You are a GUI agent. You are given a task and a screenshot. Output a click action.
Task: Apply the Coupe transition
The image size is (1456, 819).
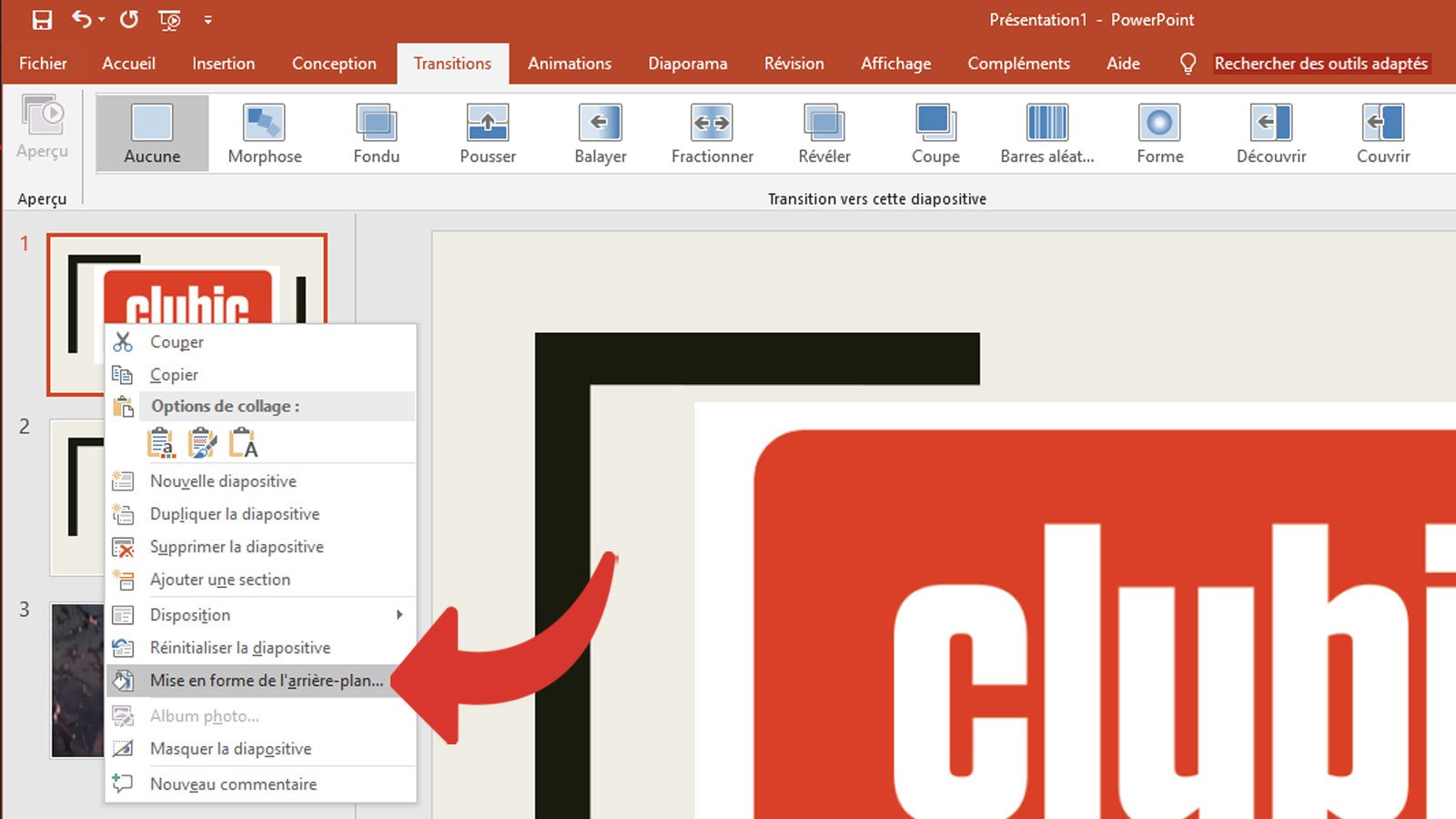(x=935, y=132)
